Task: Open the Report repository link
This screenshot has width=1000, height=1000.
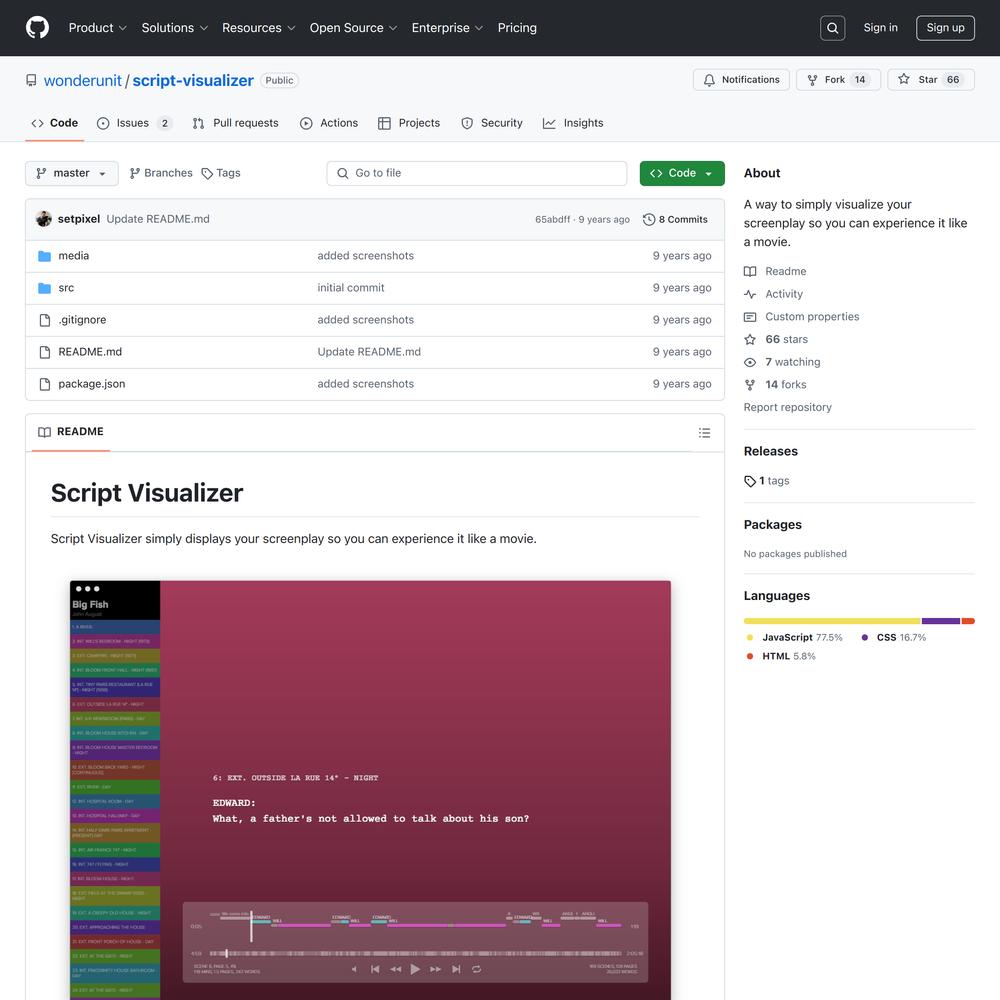Action: click(x=788, y=408)
